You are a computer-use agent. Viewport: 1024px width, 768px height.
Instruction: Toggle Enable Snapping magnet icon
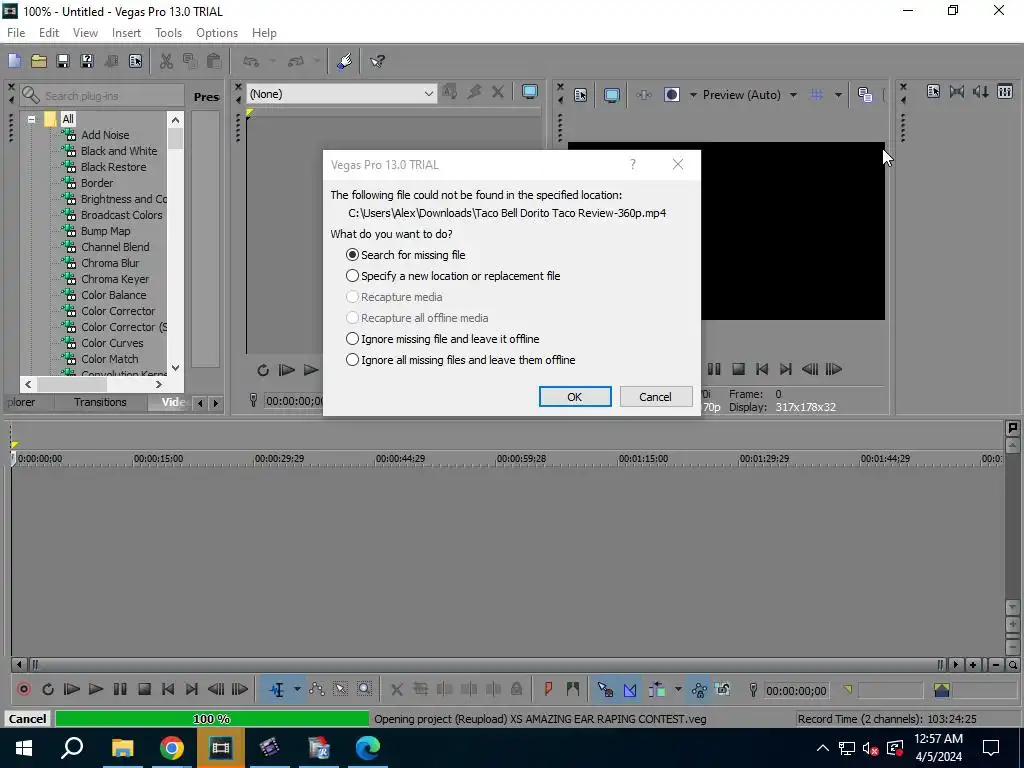pos(605,690)
